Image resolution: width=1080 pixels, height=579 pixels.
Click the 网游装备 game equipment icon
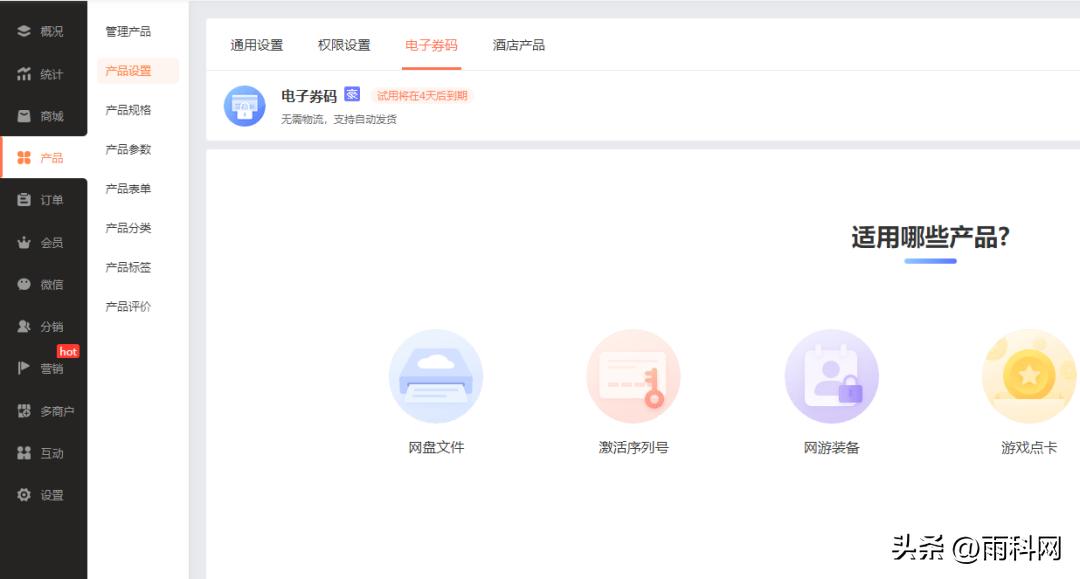[831, 376]
